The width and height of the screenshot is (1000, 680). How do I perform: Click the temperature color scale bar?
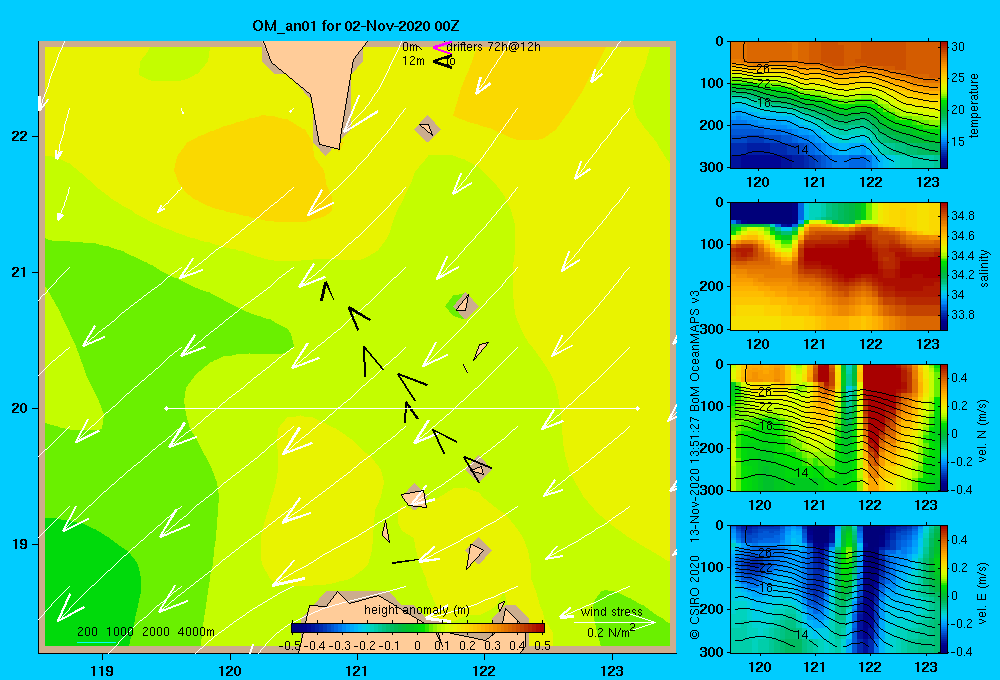[944, 105]
